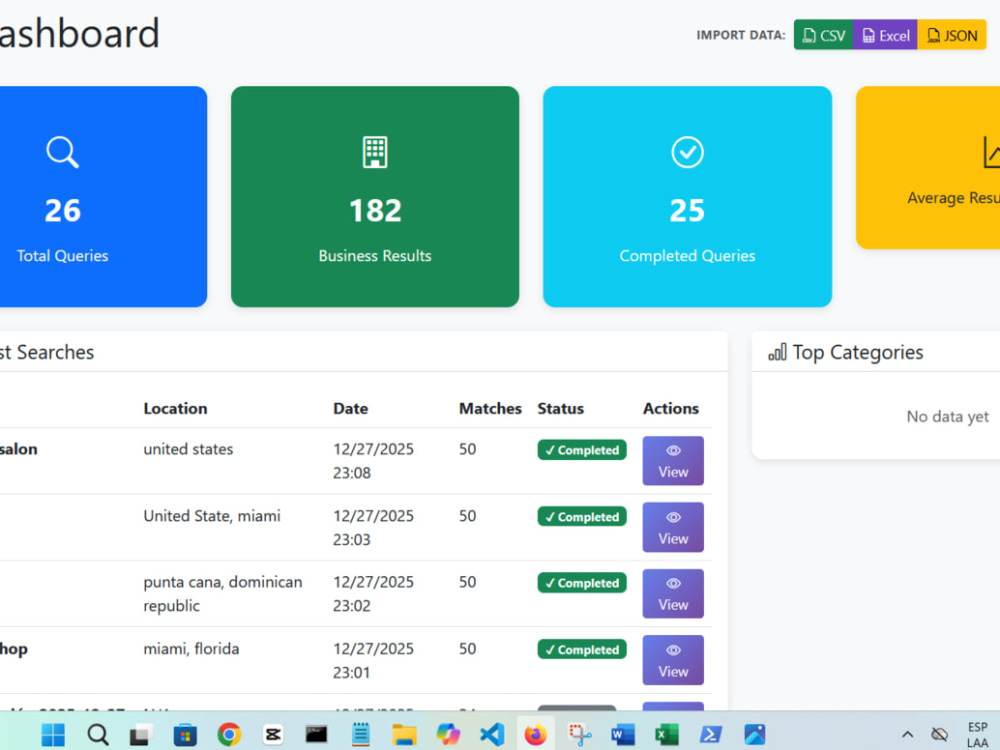The height and width of the screenshot is (750, 1000).
Task: Import data from an Excel file
Action: [x=885, y=35]
